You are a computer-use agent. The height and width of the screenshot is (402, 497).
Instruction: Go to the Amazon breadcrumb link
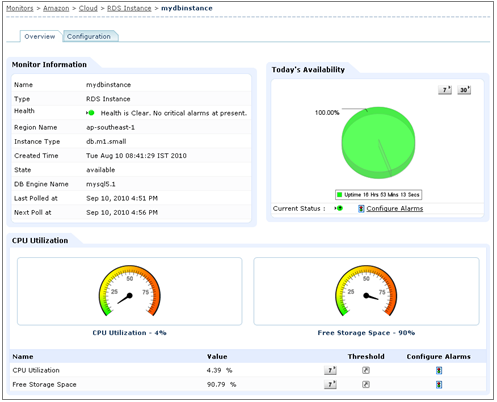[x=56, y=8]
